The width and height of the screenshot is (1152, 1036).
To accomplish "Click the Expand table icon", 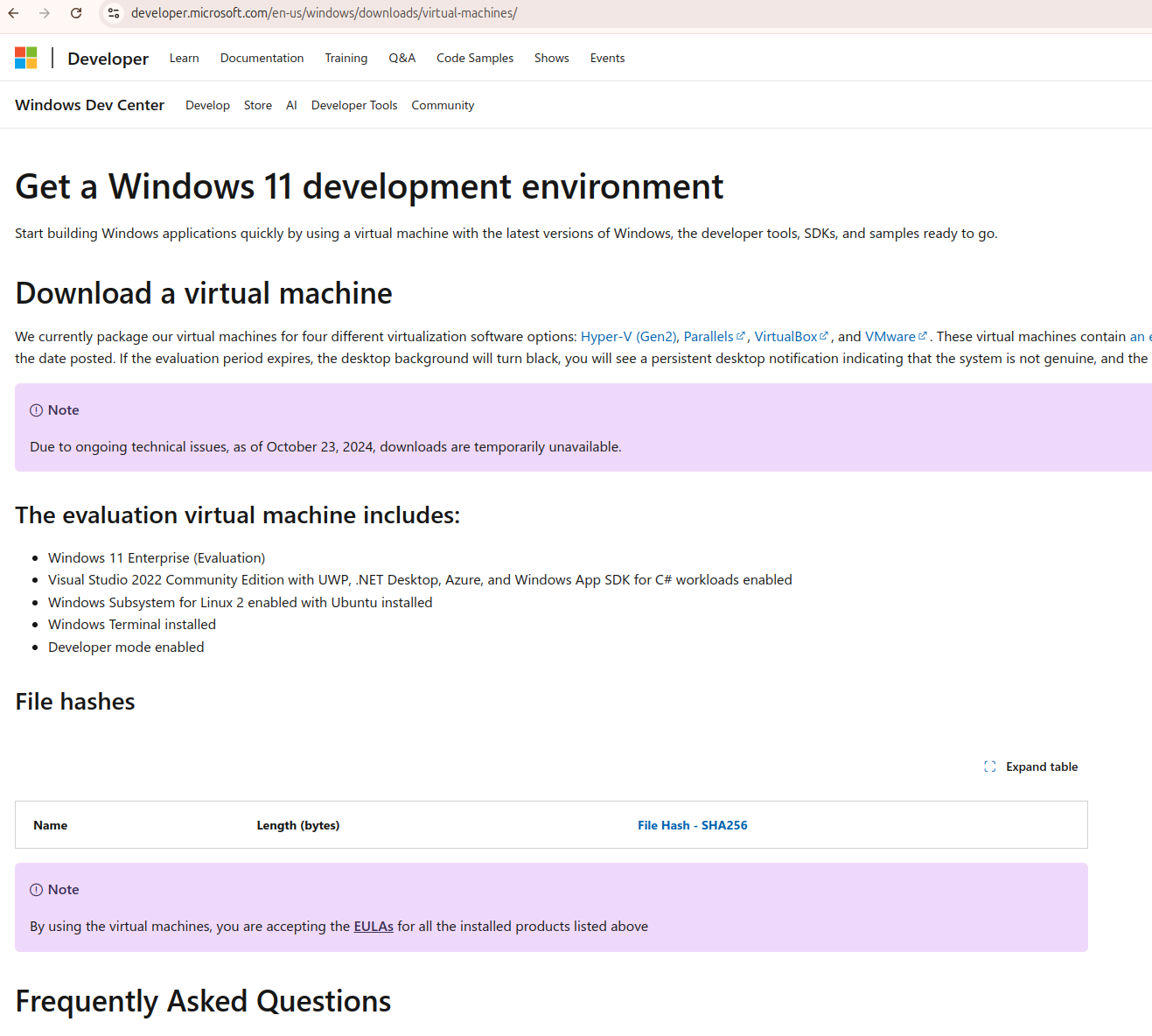I will pos(989,766).
